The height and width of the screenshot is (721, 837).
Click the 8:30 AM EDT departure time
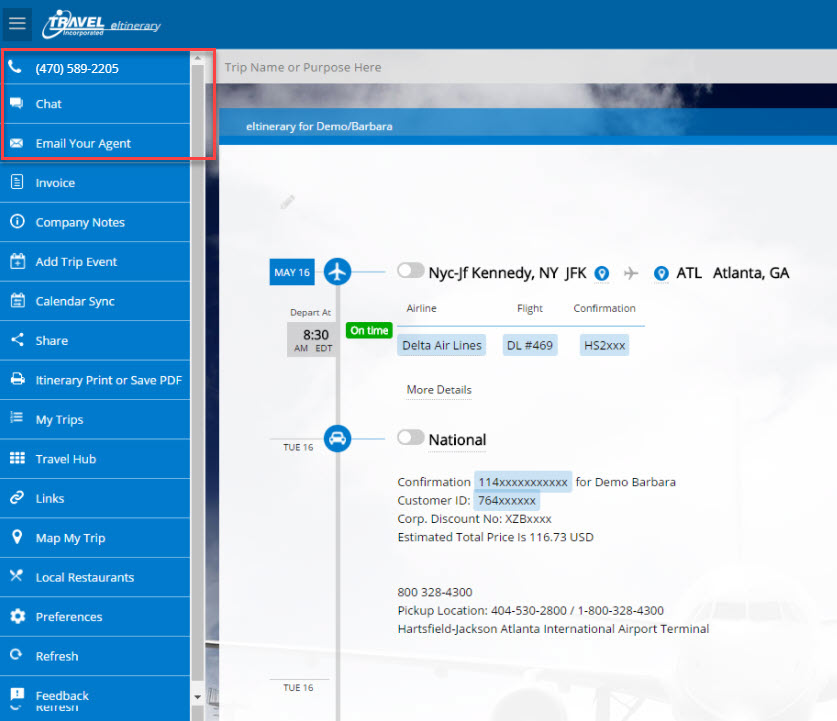pos(312,339)
